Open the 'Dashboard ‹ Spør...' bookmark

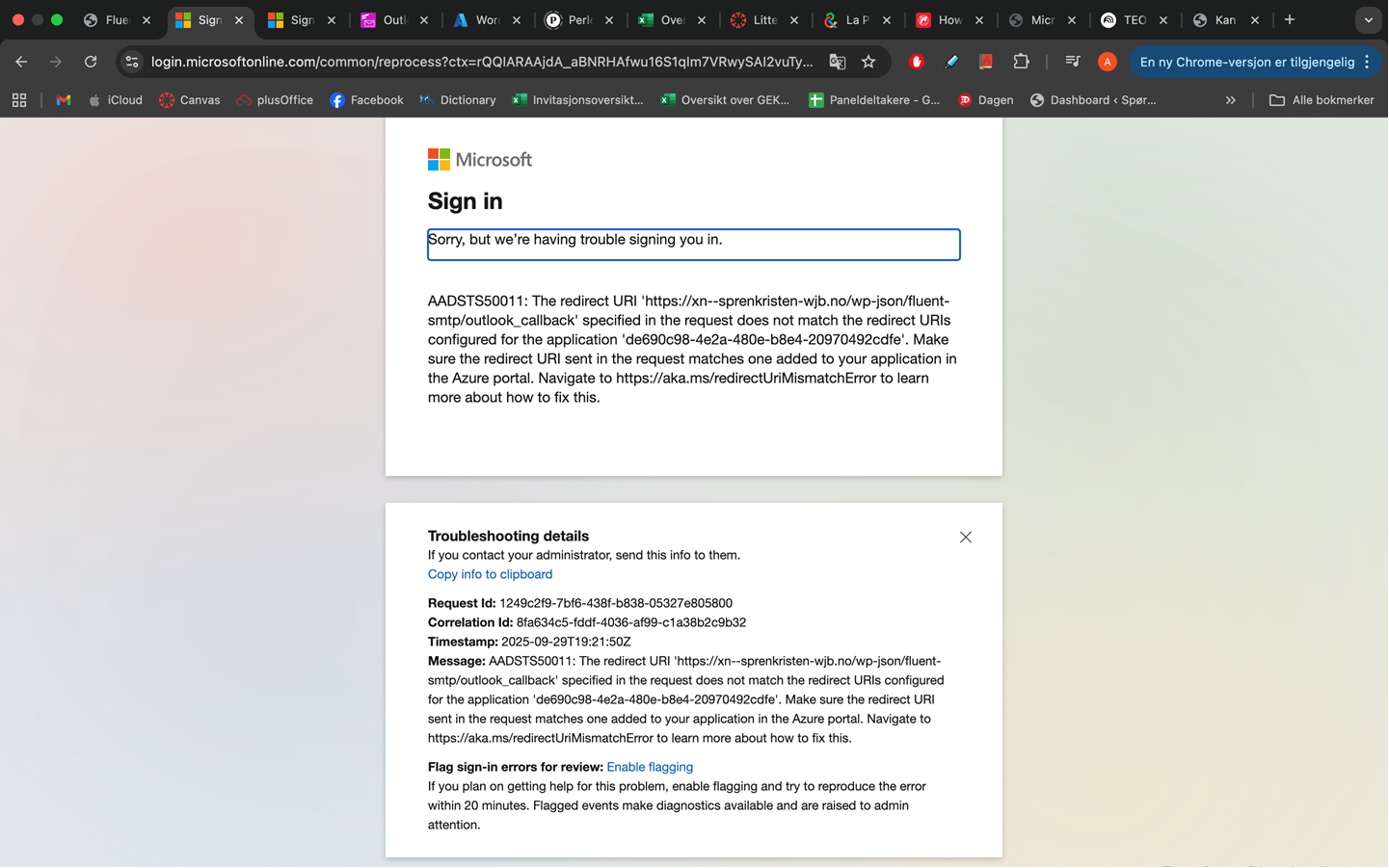pos(1093,100)
